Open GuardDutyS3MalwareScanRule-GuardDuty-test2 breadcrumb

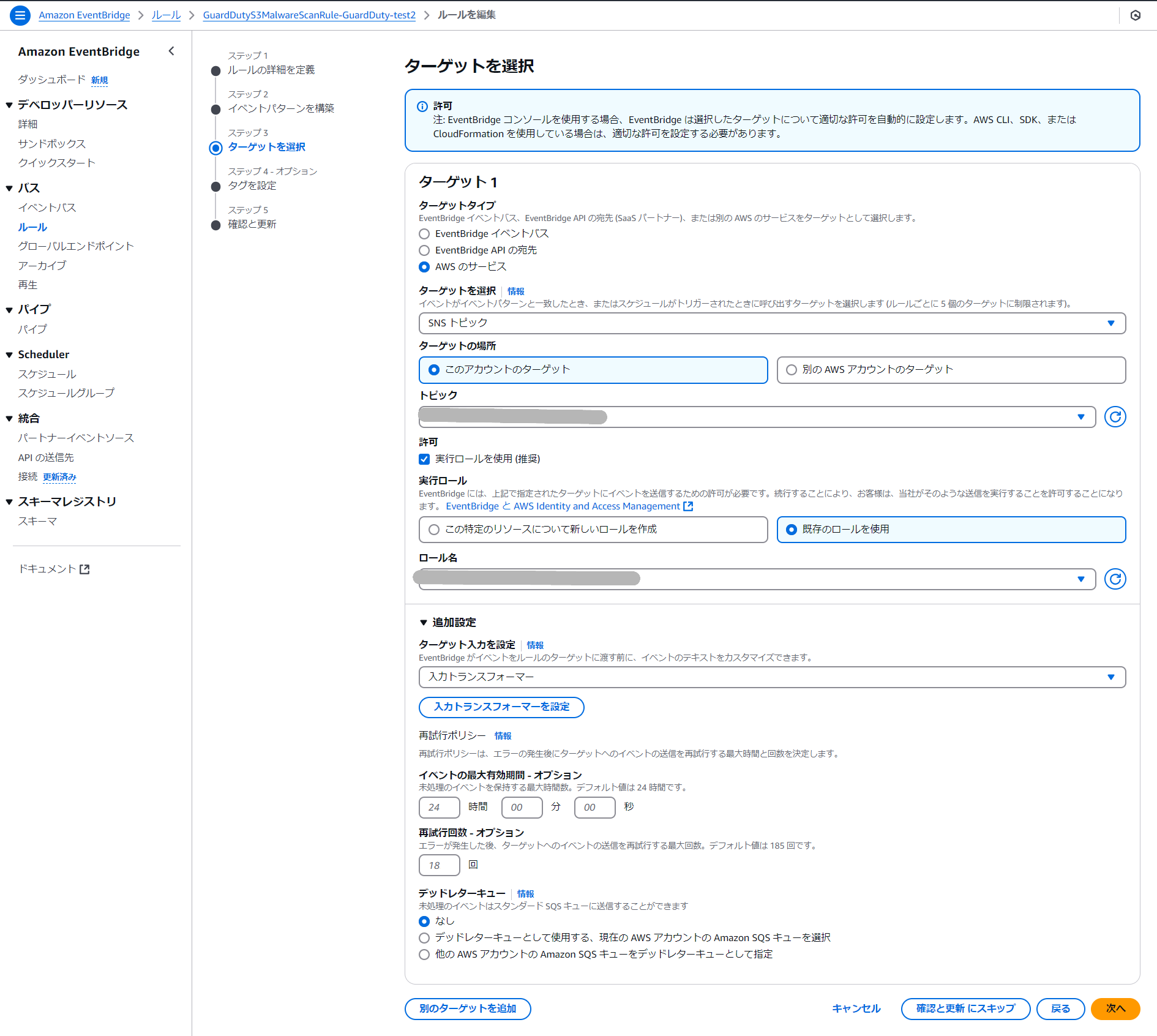309,15
